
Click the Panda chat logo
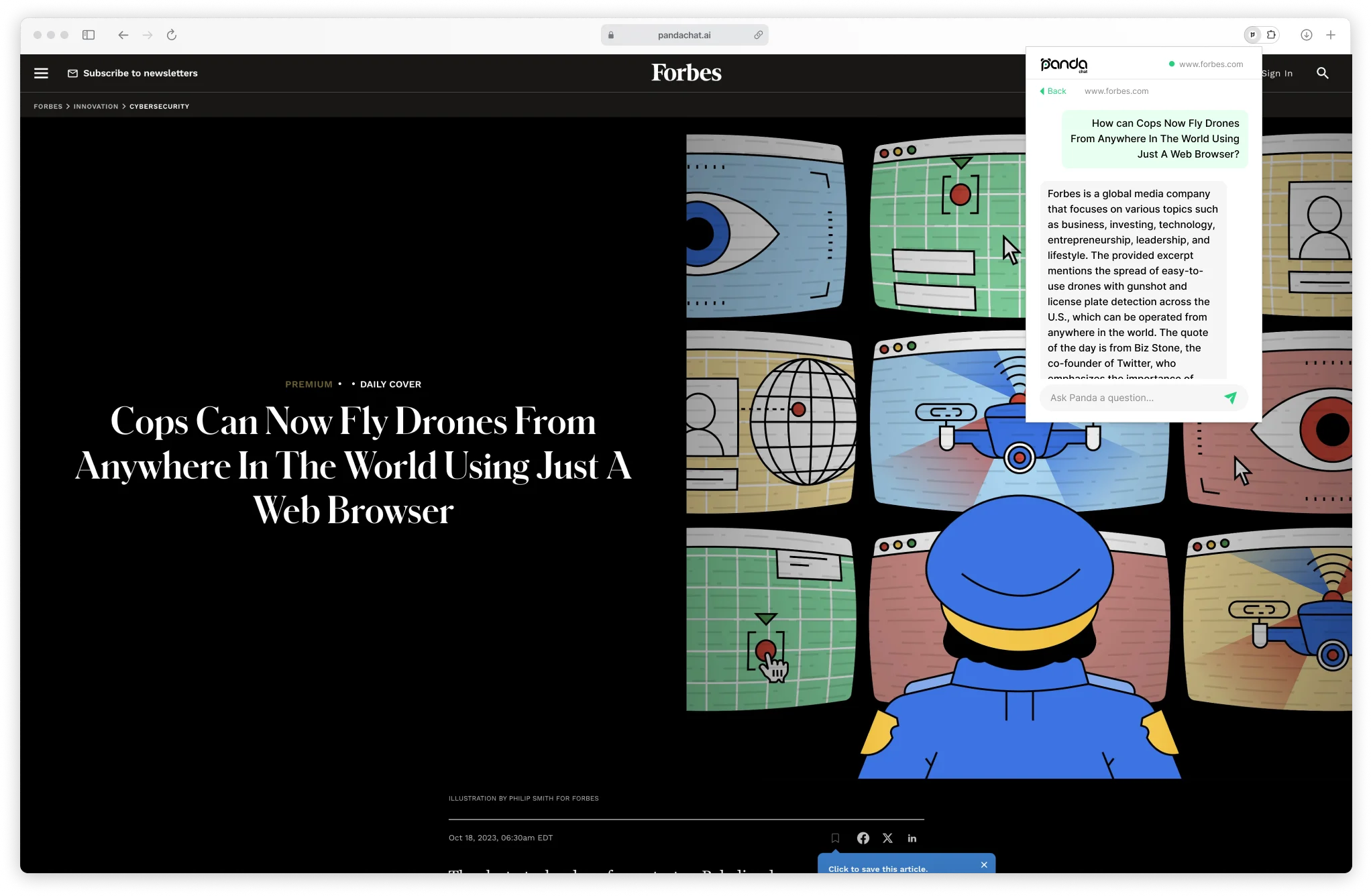[x=1064, y=64]
